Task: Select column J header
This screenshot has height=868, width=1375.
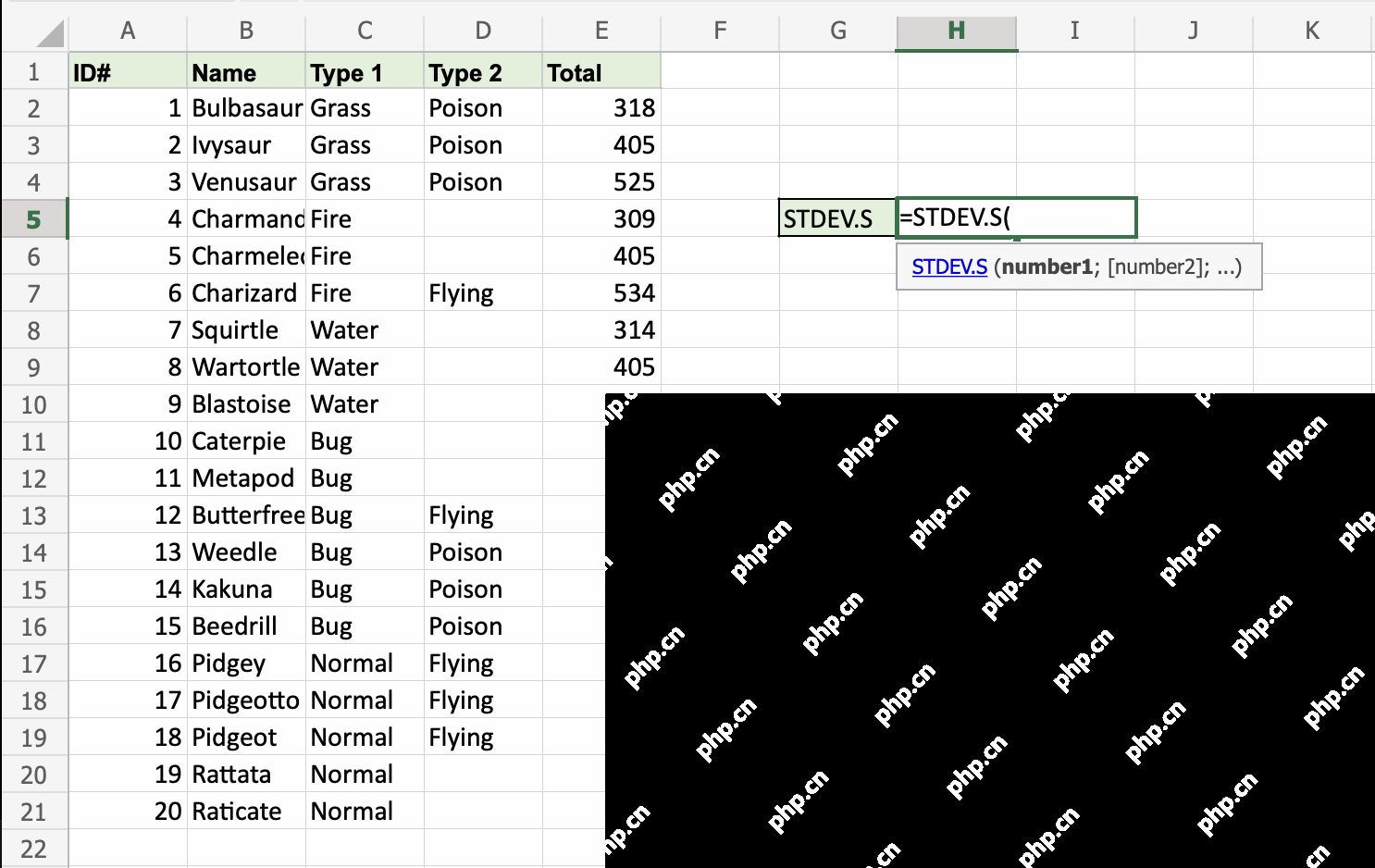Action: (1194, 31)
